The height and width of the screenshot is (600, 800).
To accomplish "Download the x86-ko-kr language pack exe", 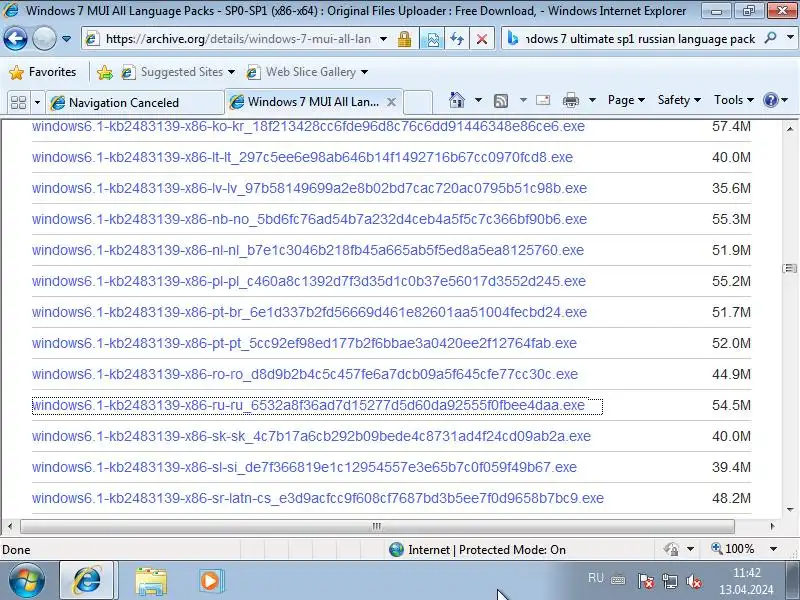I will tap(308, 126).
